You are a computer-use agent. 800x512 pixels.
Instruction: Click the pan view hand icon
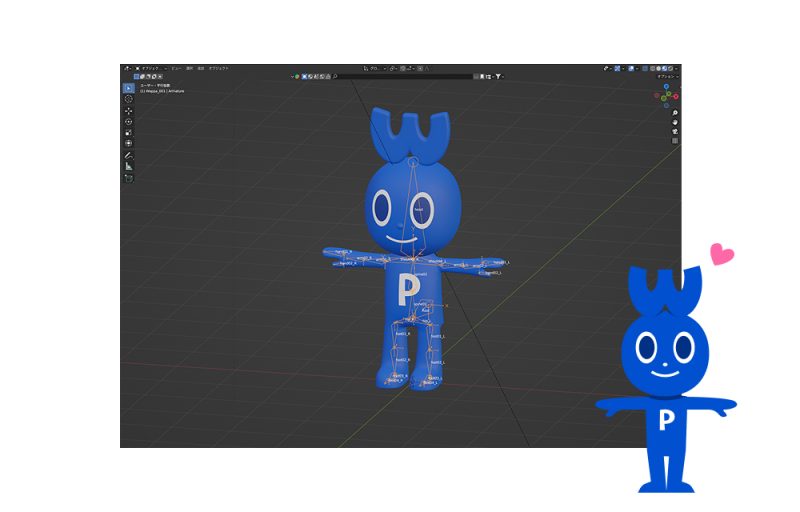click(x=675, y=122)
